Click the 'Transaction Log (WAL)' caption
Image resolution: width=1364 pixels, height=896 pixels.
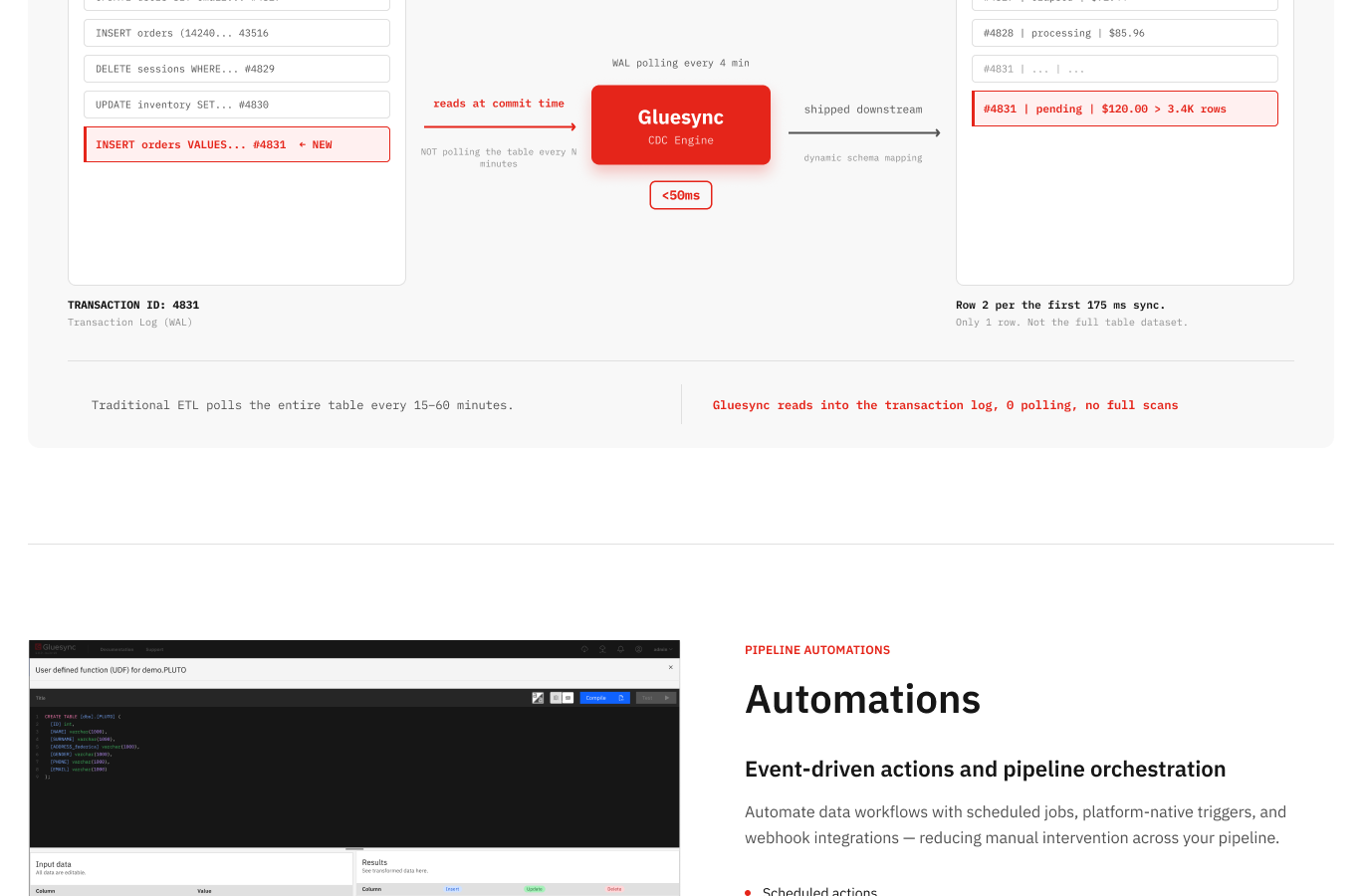point(130,323)
